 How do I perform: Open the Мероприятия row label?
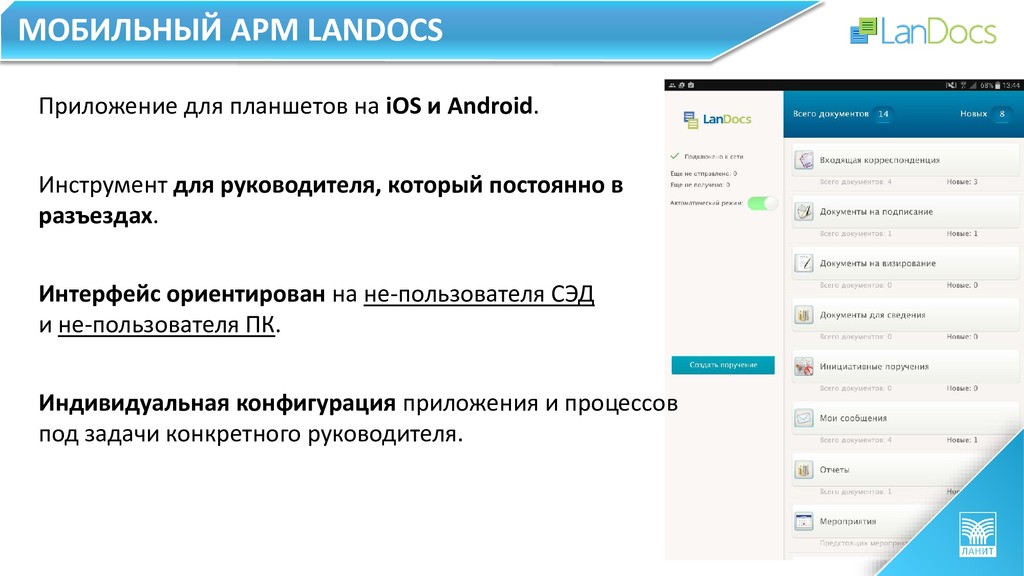coord(848,521)
